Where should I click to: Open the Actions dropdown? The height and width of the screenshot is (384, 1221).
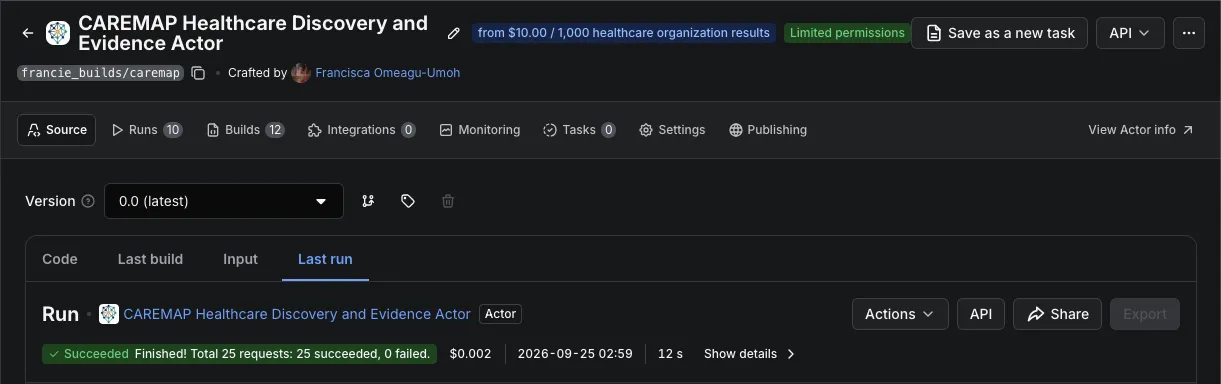coord(900,314)
